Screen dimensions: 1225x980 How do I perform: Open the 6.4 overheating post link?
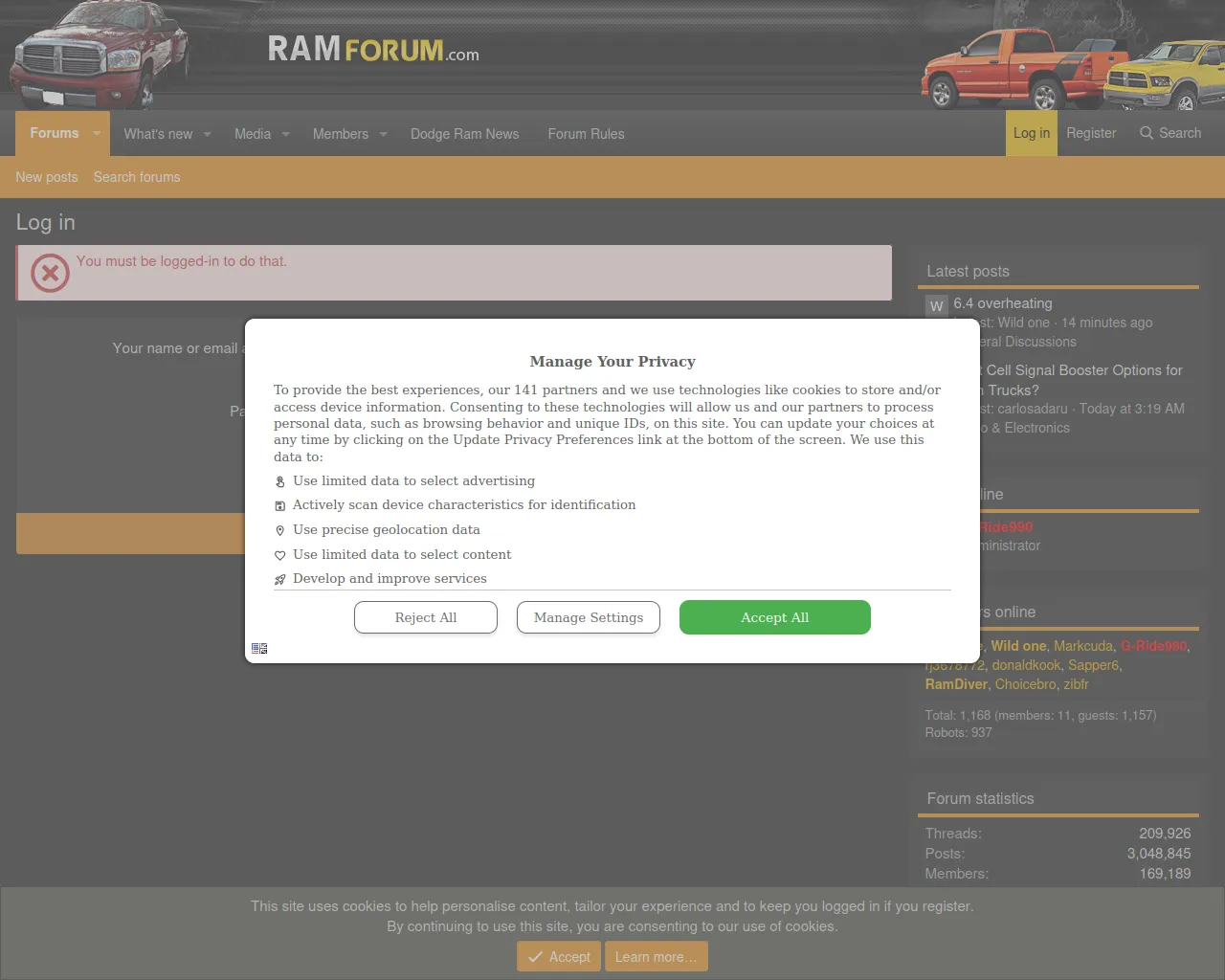(x=1002, y=303)
